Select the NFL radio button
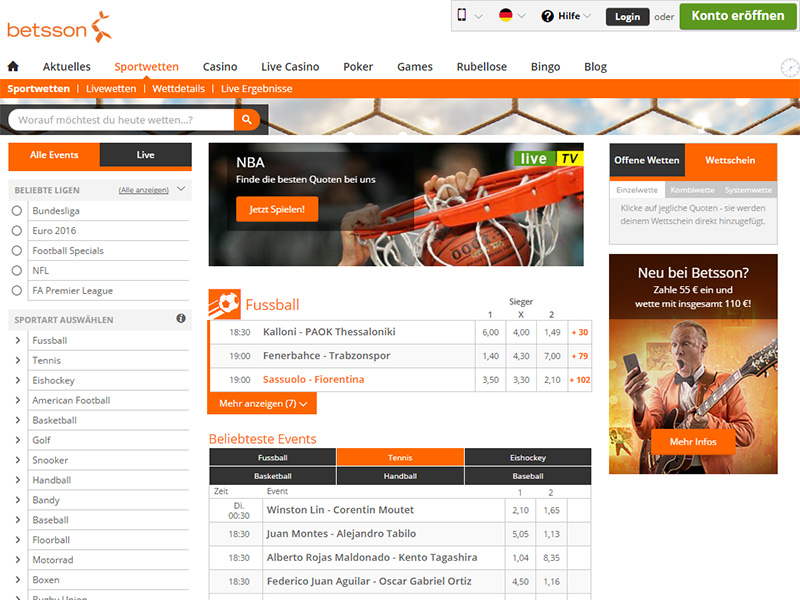This screenshot has height=600, width=800. click(x=17, y=270)
